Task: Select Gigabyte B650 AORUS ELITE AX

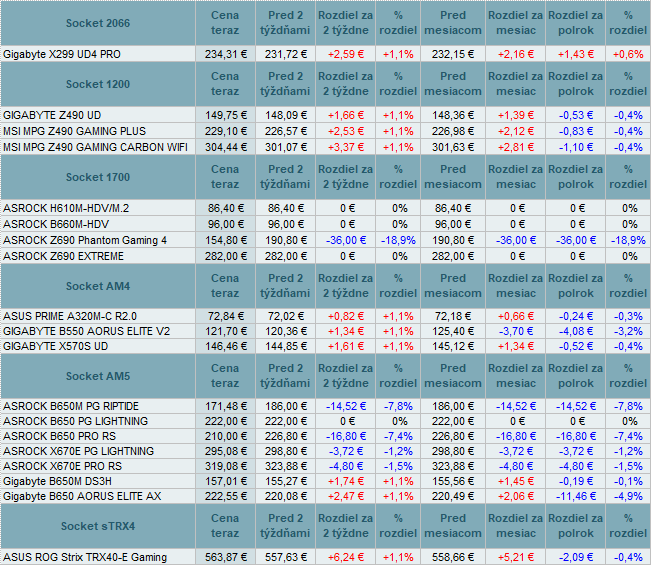Action: 82,497
